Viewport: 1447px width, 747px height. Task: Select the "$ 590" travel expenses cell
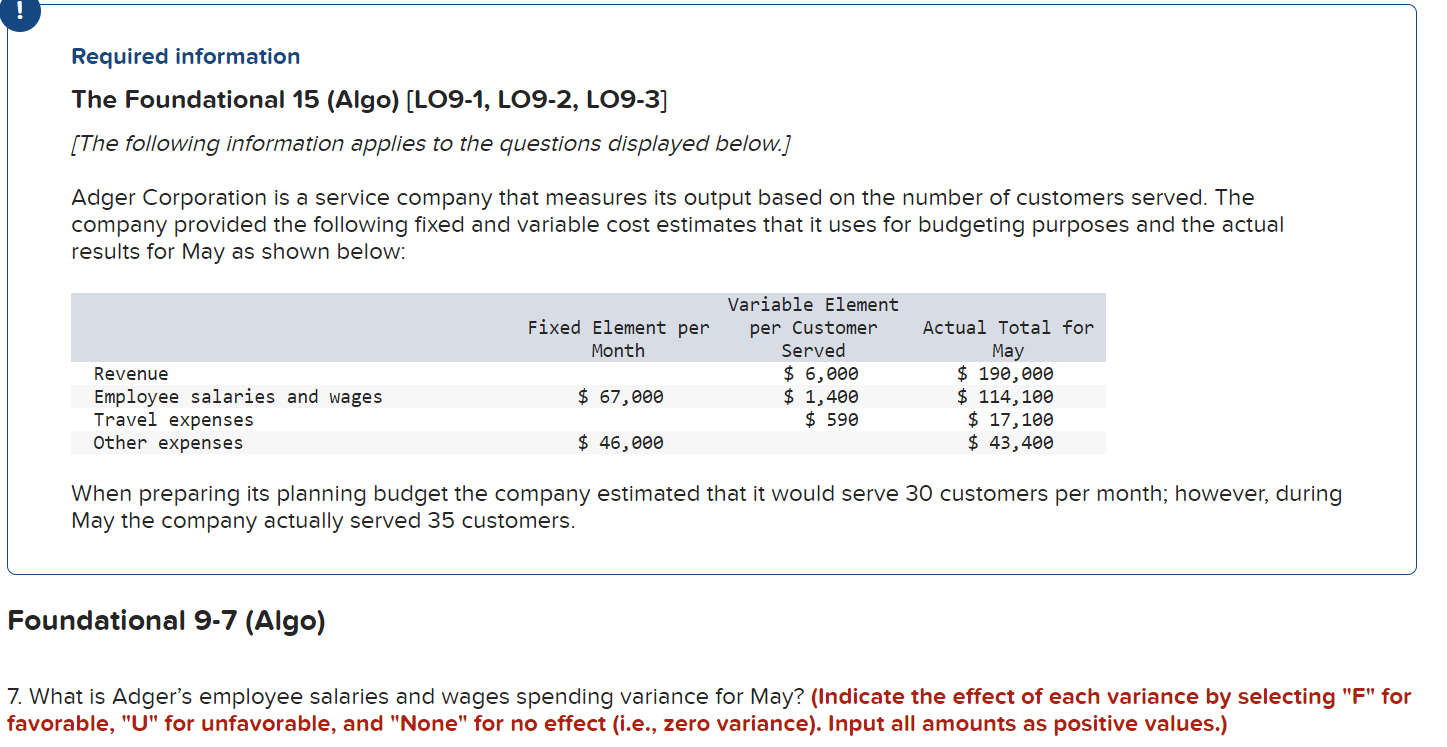click(832, 420)
